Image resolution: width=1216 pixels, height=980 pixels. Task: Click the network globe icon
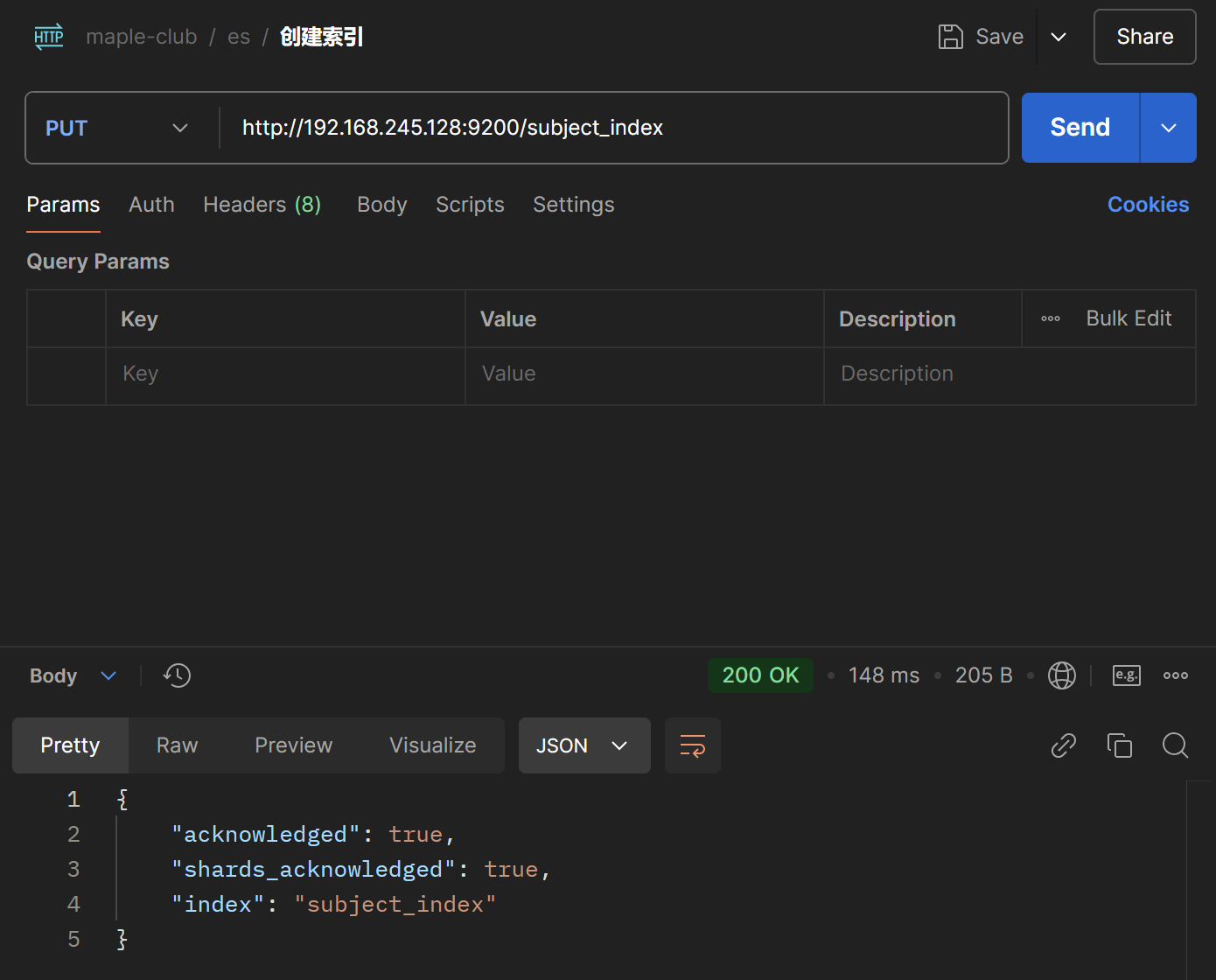[x=1062, y=675]
